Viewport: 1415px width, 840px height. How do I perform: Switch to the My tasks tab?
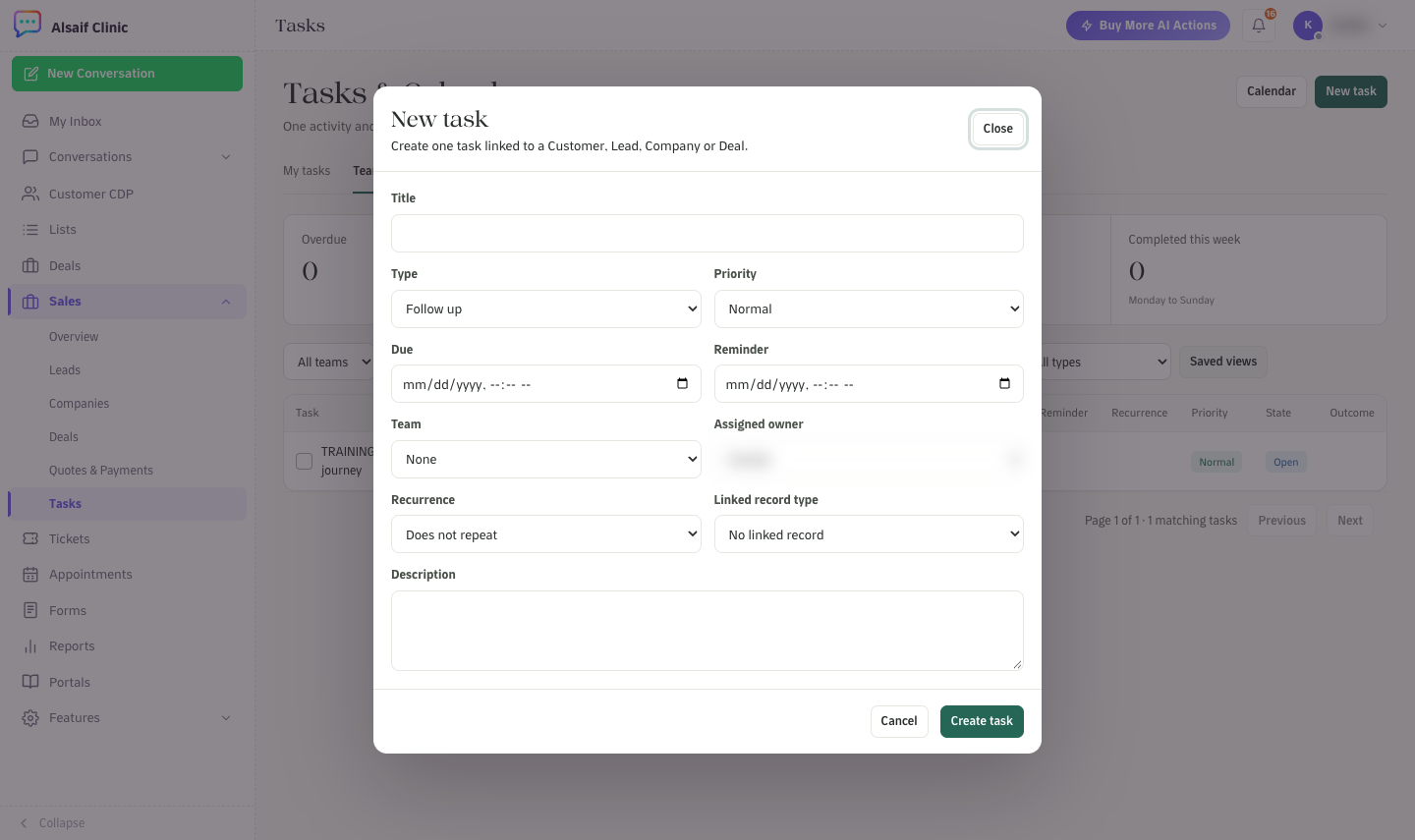click(307, 171)
